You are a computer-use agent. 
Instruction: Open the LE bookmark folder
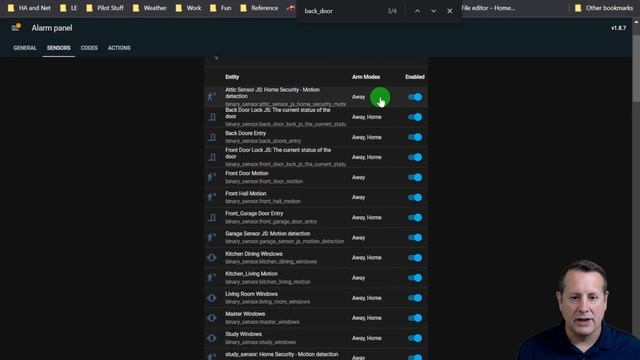[69, 8]
